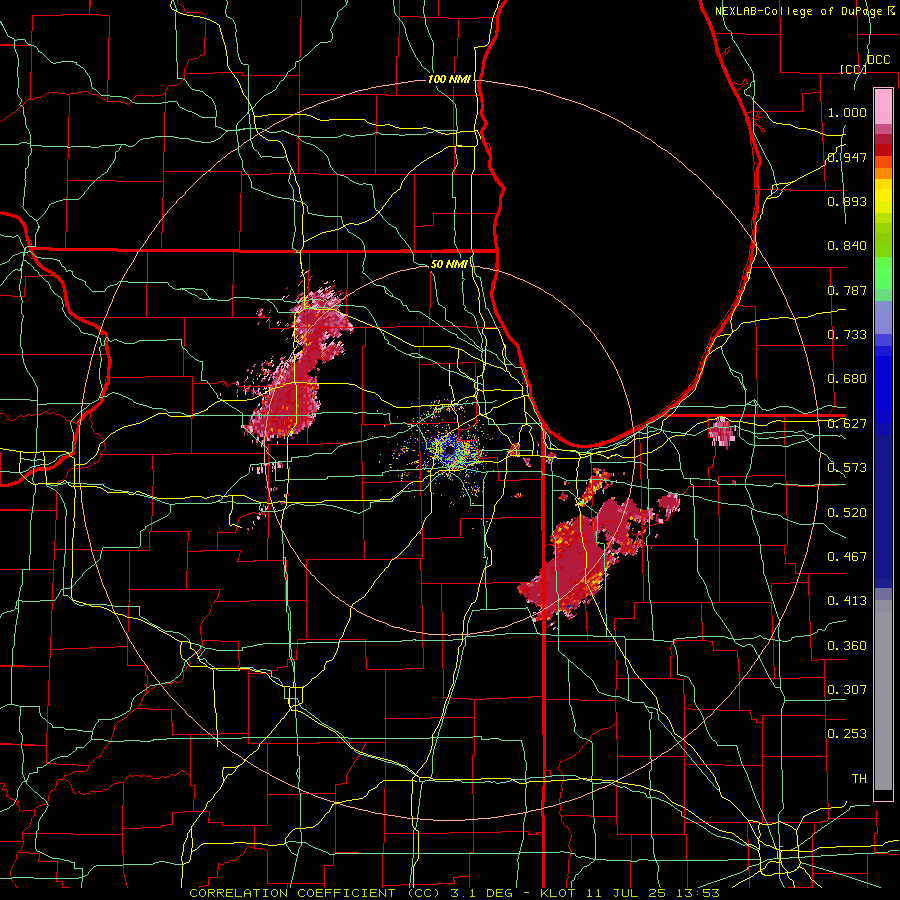
Task: Click the small isolated pink echo east of lake
Action: click(721, 432)
